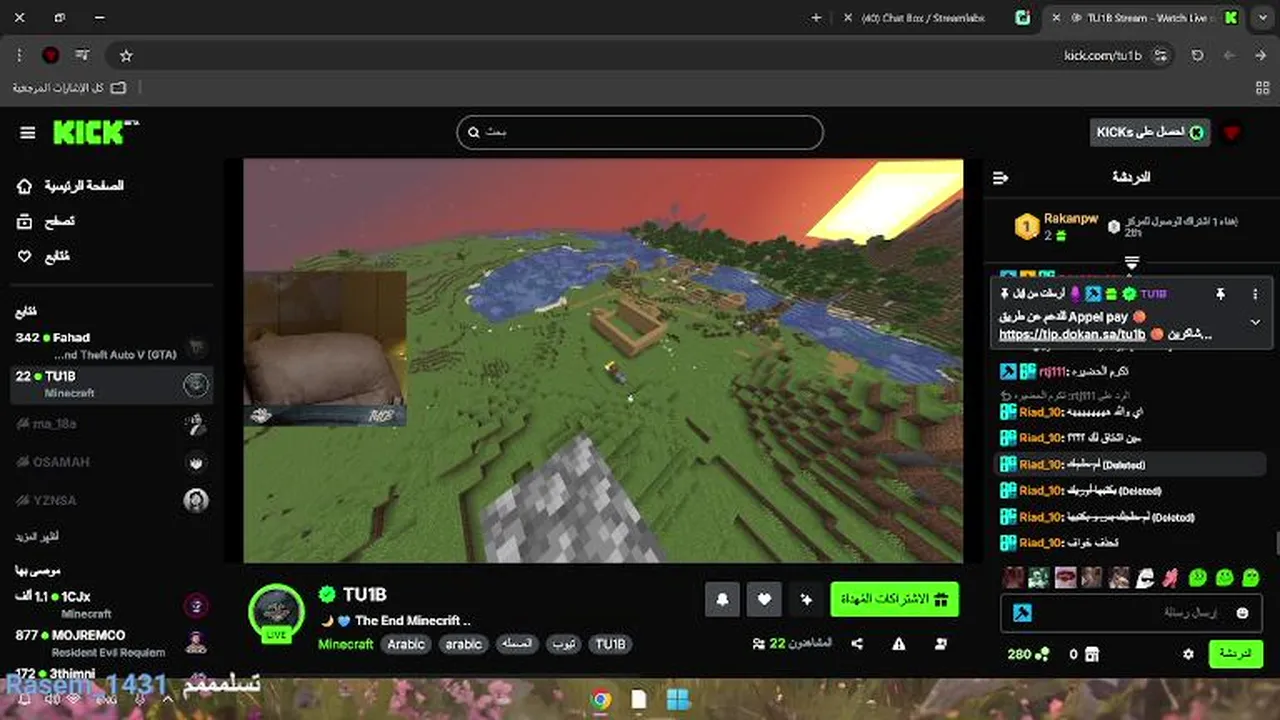Viewport: 1280px width, 720px height.
Task: Click the sparkle button beside the follow heart
Action: 806,599
